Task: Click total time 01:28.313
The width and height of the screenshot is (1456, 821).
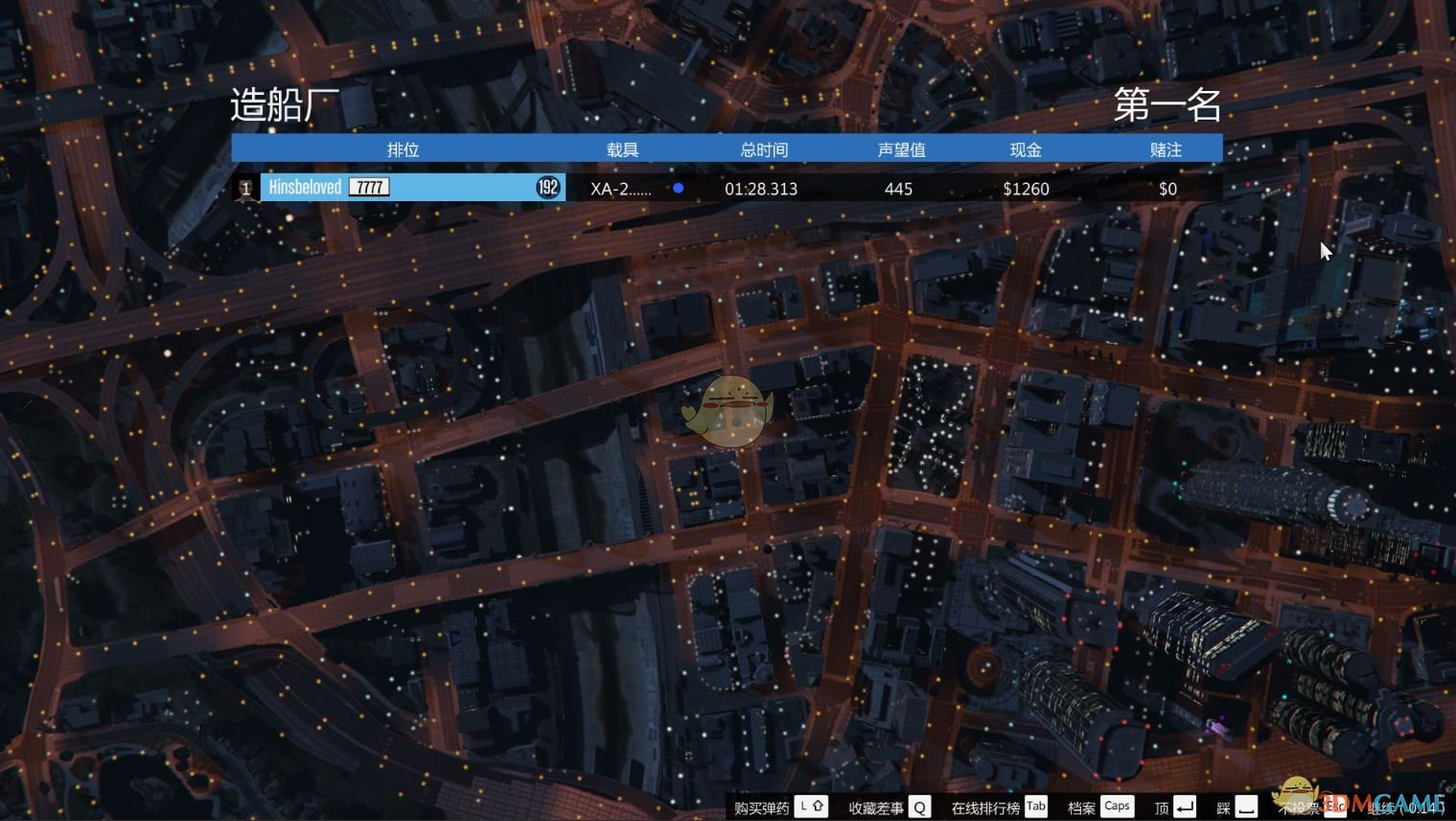Action: [761, 189]
